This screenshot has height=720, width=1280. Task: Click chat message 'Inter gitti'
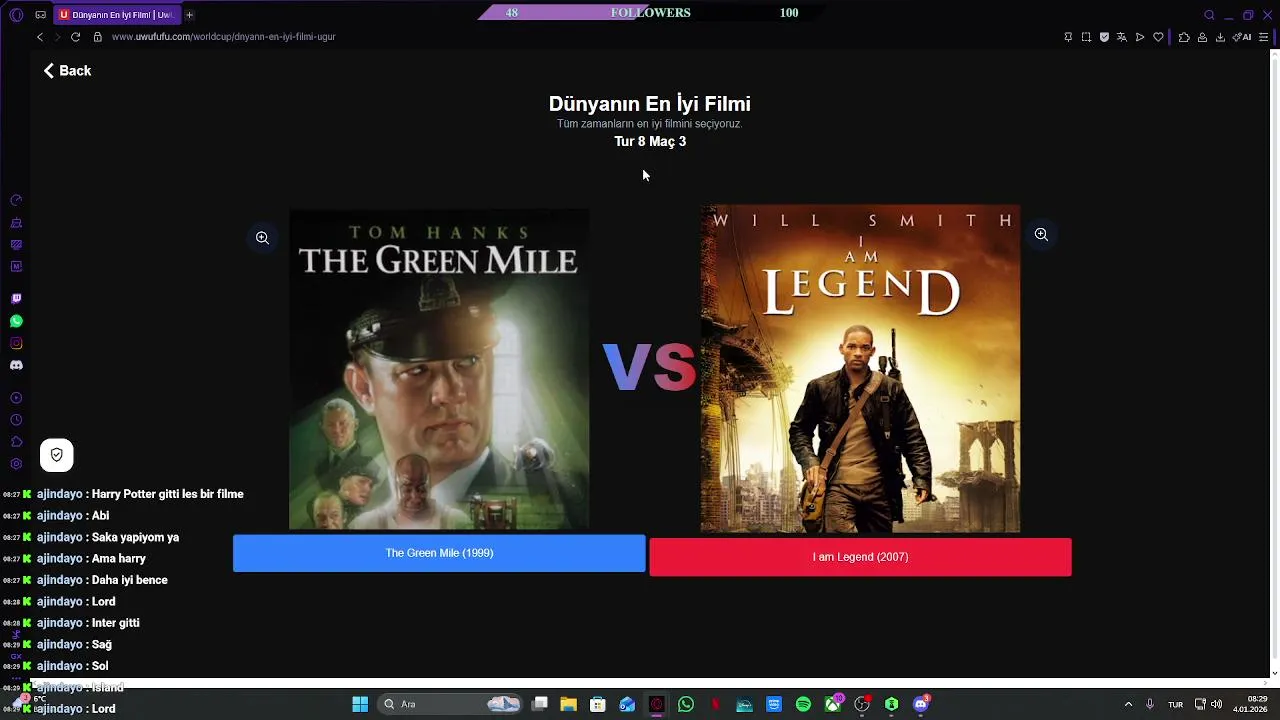click(x=115, y=623)
